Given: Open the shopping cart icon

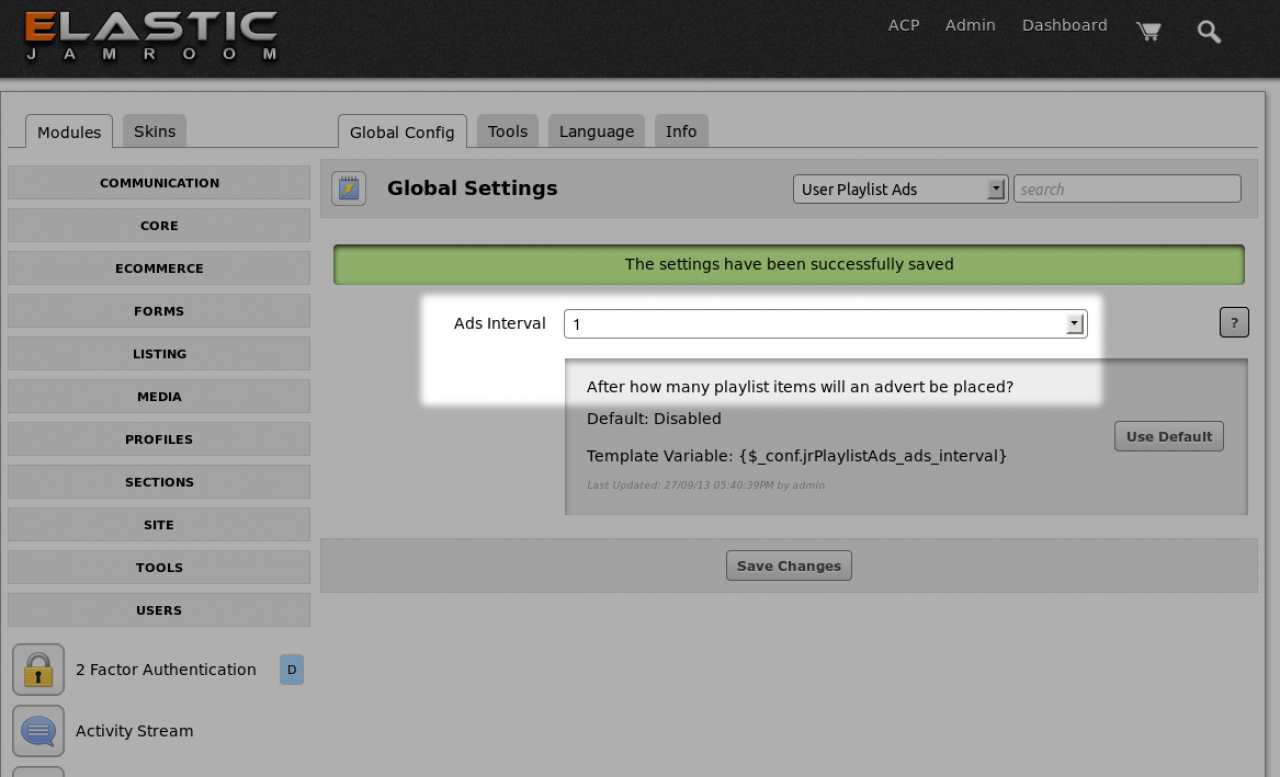Looking at the screenshot, I should [1148, 31].
